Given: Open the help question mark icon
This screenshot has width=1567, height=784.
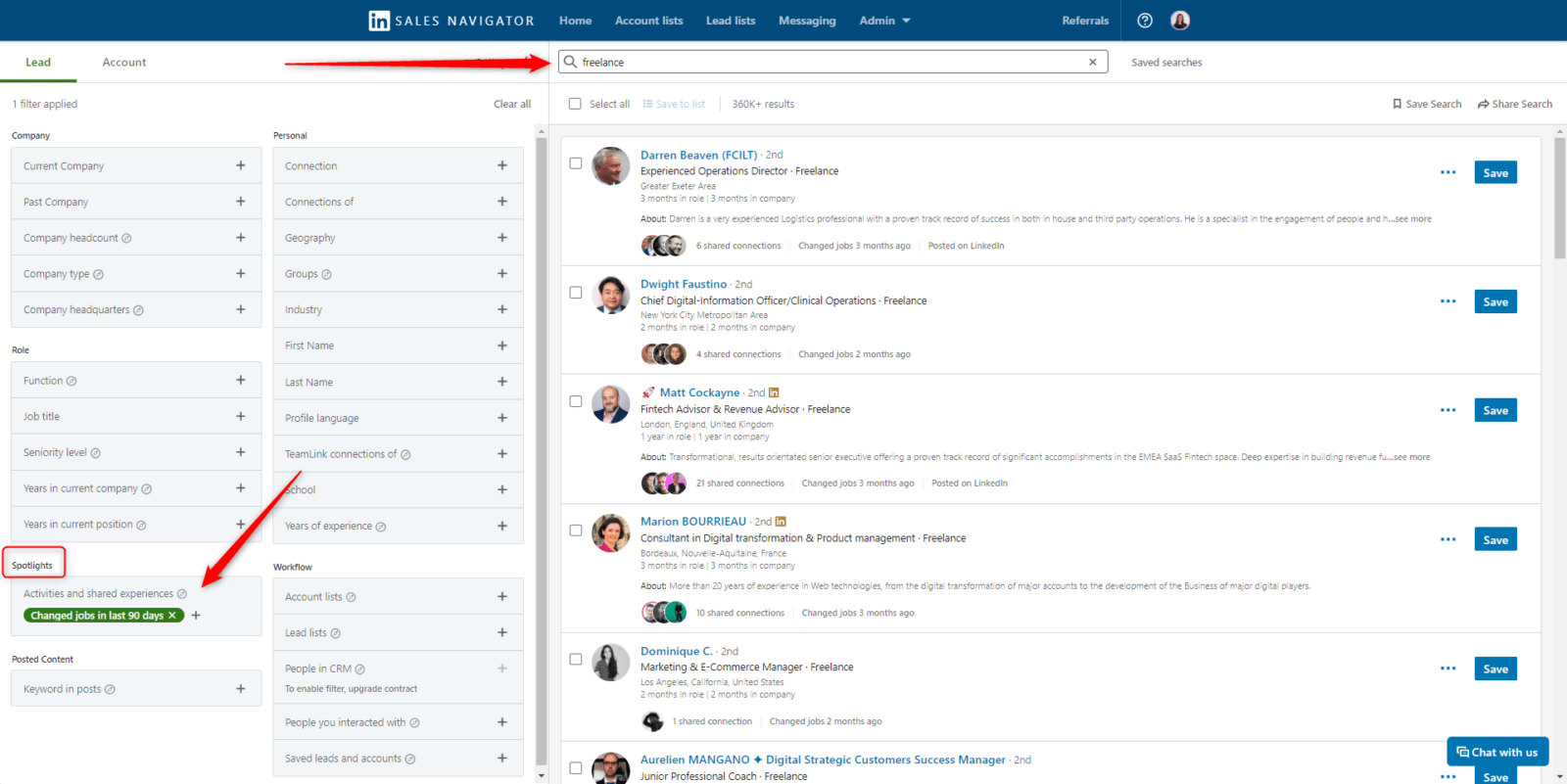Looking at the screenshot, I should coord(1145,21).
